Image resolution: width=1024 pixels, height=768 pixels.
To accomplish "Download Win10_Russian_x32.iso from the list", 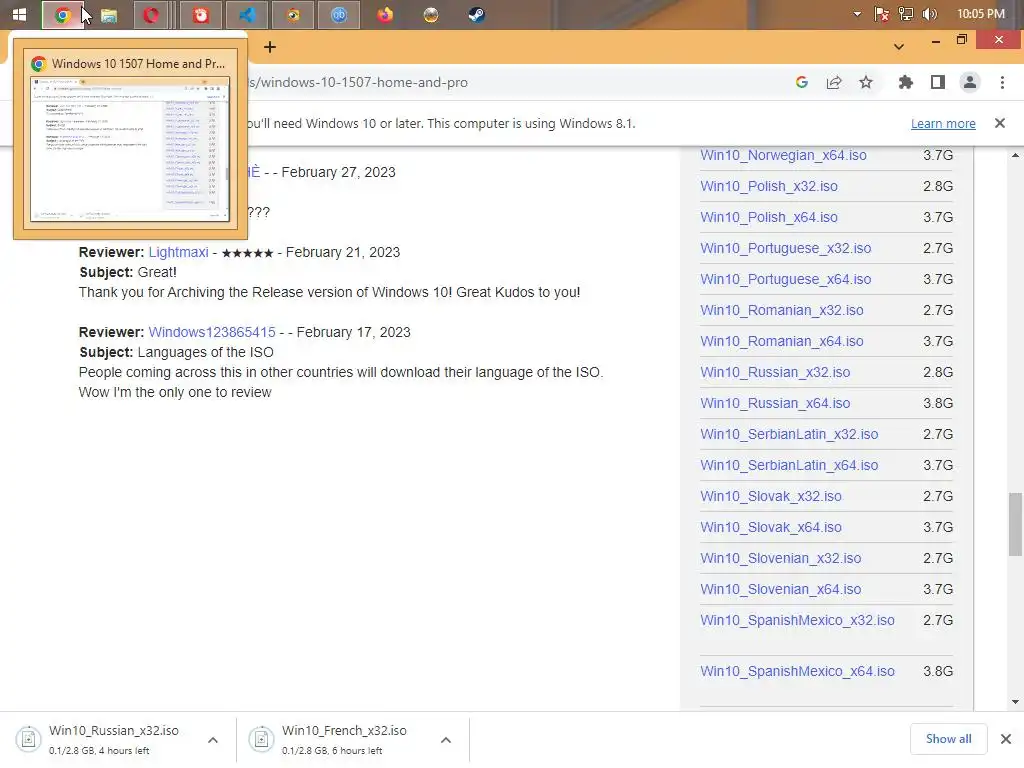I will tap(775, 372).
